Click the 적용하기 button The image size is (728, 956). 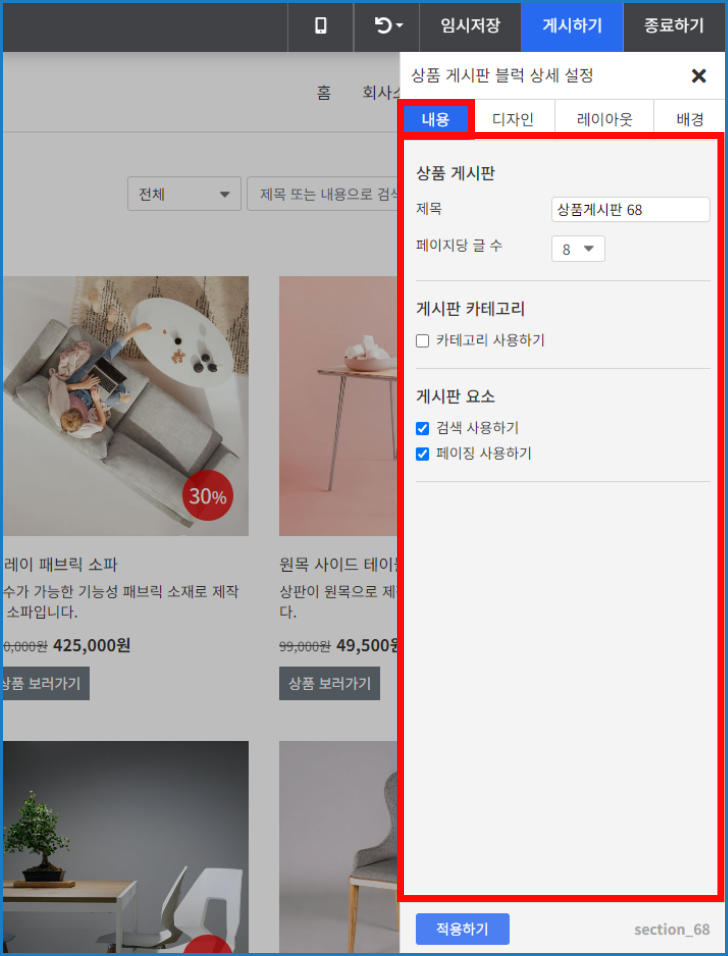(462, 929)
